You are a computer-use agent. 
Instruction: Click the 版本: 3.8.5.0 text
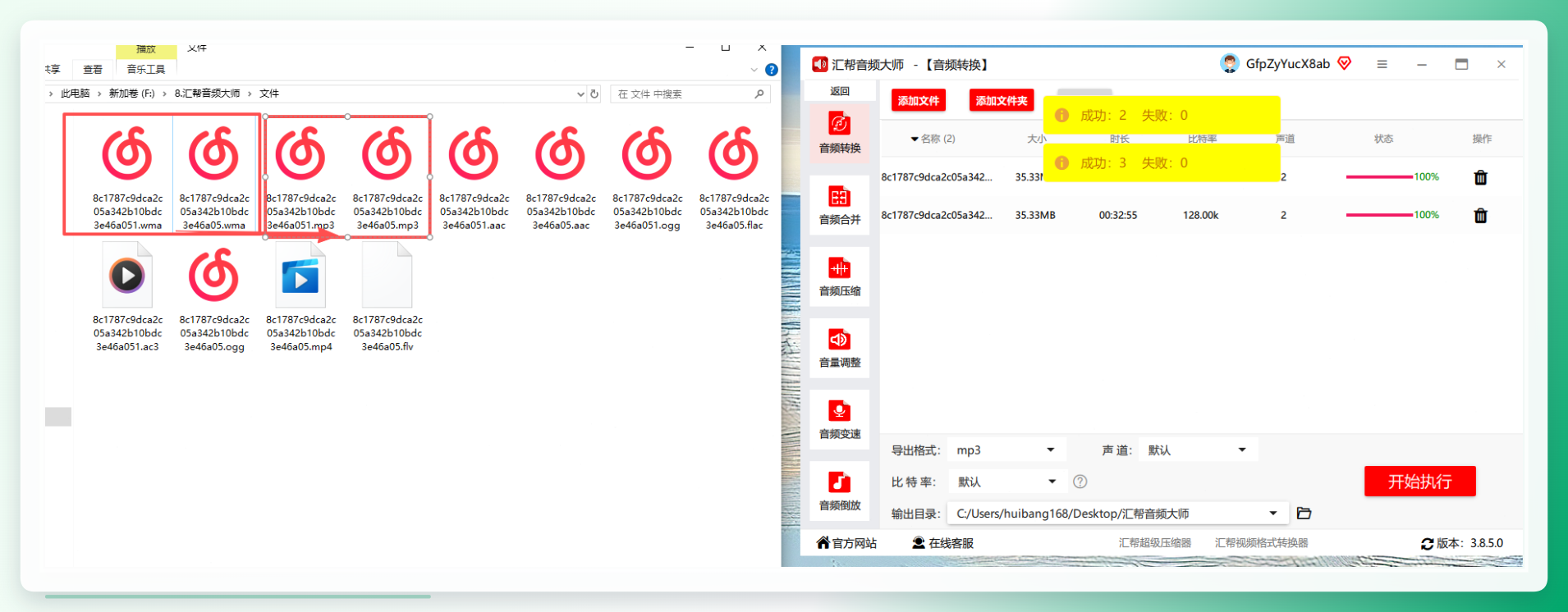tap(1469, 543)
